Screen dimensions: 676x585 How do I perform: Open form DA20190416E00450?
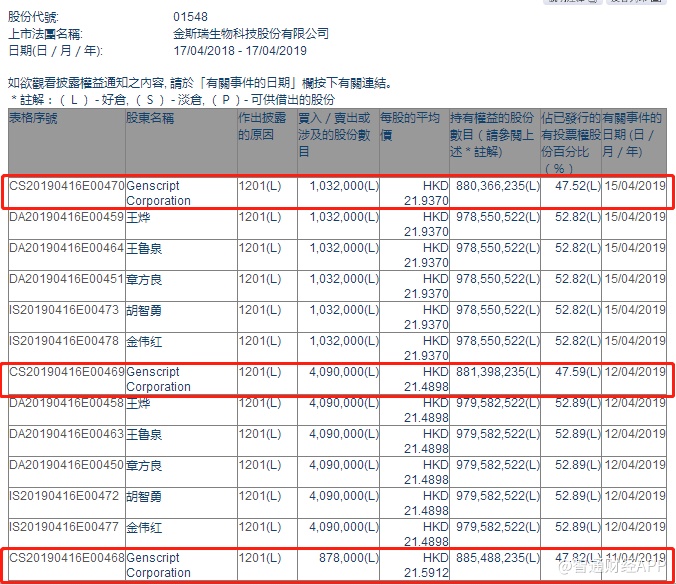[x=67, y=465]
